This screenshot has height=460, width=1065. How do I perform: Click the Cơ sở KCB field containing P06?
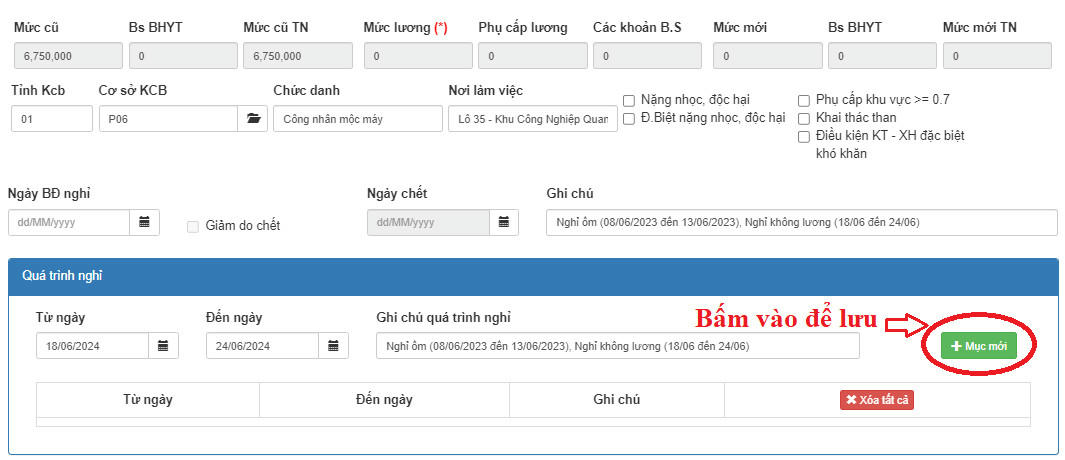tap(169, 119)
